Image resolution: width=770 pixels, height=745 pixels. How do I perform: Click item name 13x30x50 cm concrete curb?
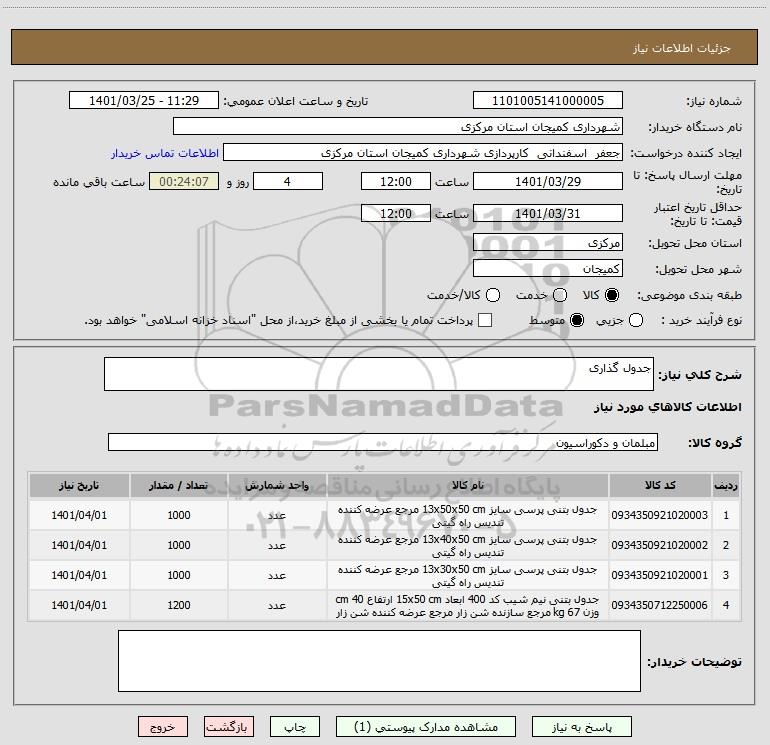[x=468, y=576]
